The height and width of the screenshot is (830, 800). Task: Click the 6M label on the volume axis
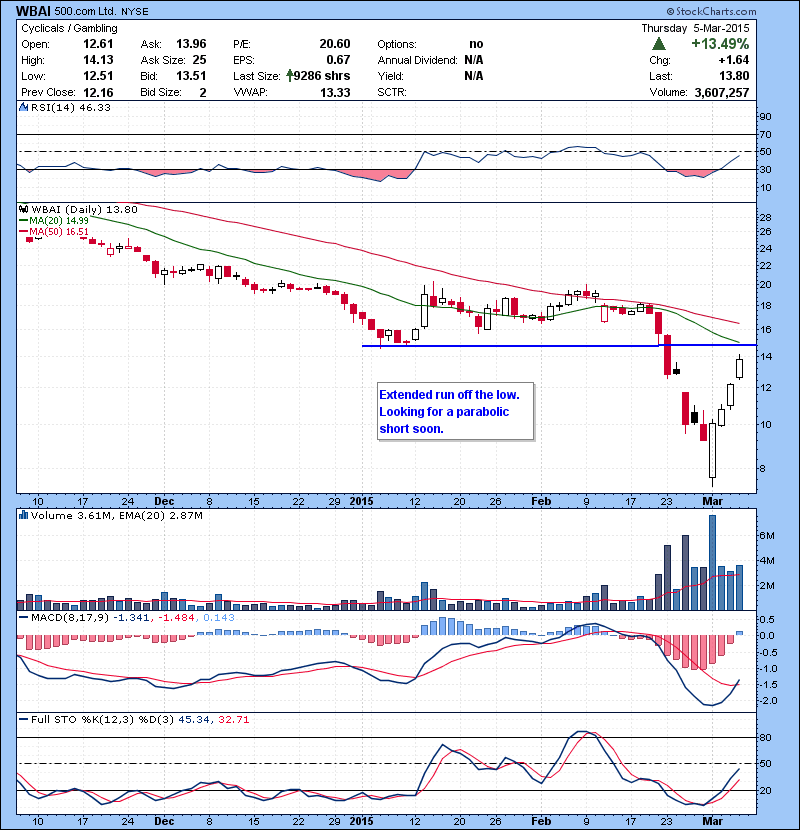tap(767, 536)
